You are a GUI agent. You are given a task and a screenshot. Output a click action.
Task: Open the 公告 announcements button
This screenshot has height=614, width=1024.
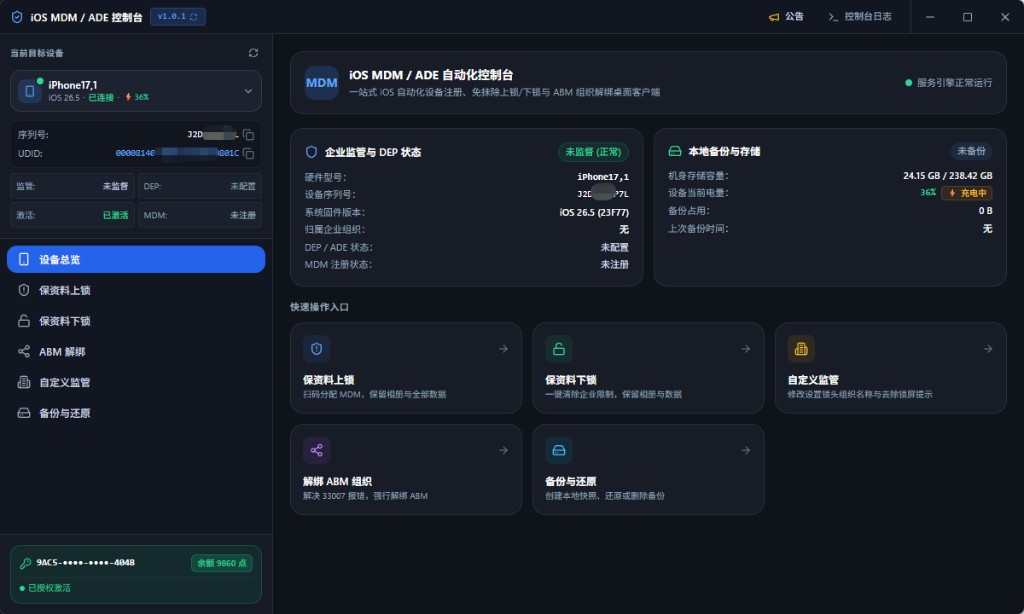pyautogui.click(x=786, y=16)
